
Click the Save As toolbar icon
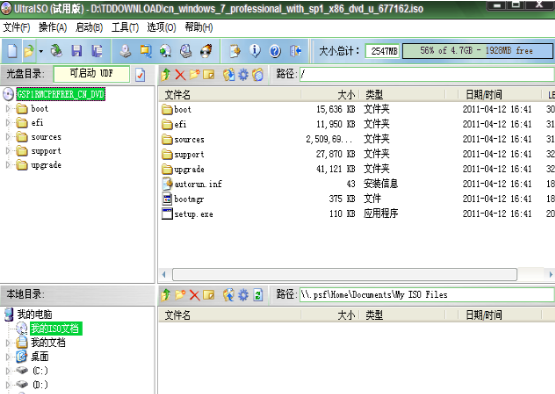[x=97, y=51]
